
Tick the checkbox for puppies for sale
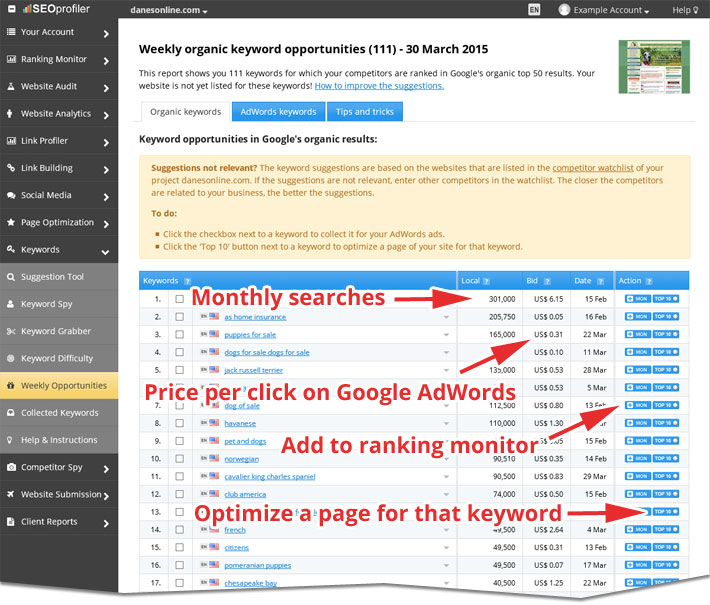coord(180,335)
